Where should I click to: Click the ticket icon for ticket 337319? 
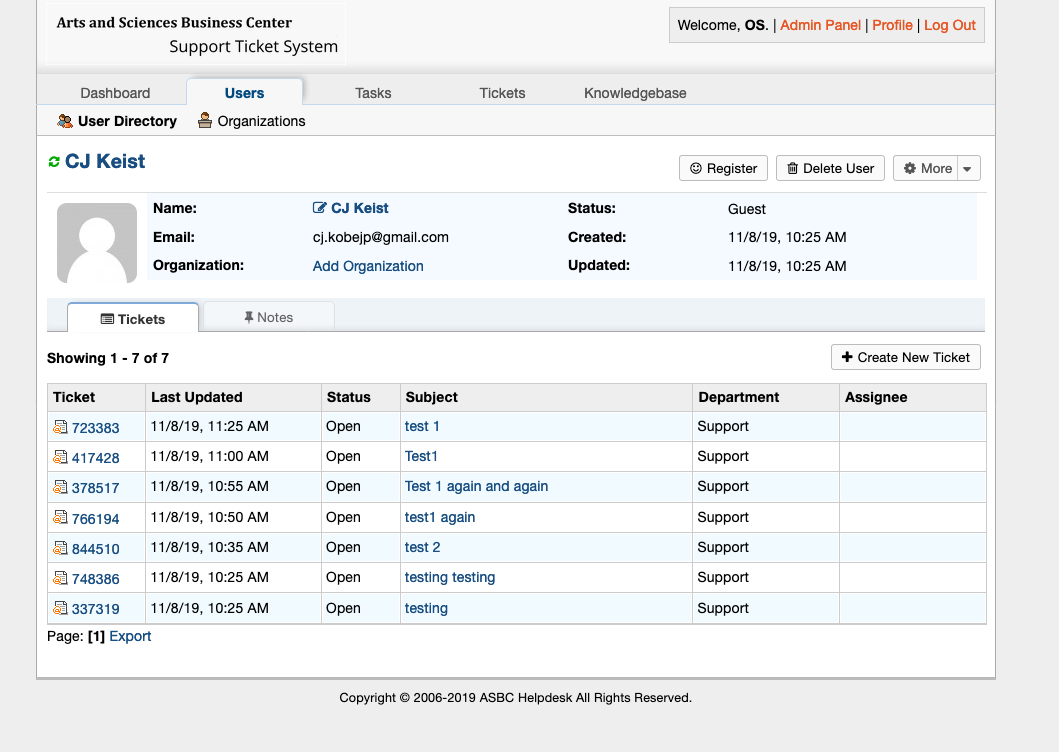(x=60, y=609)
